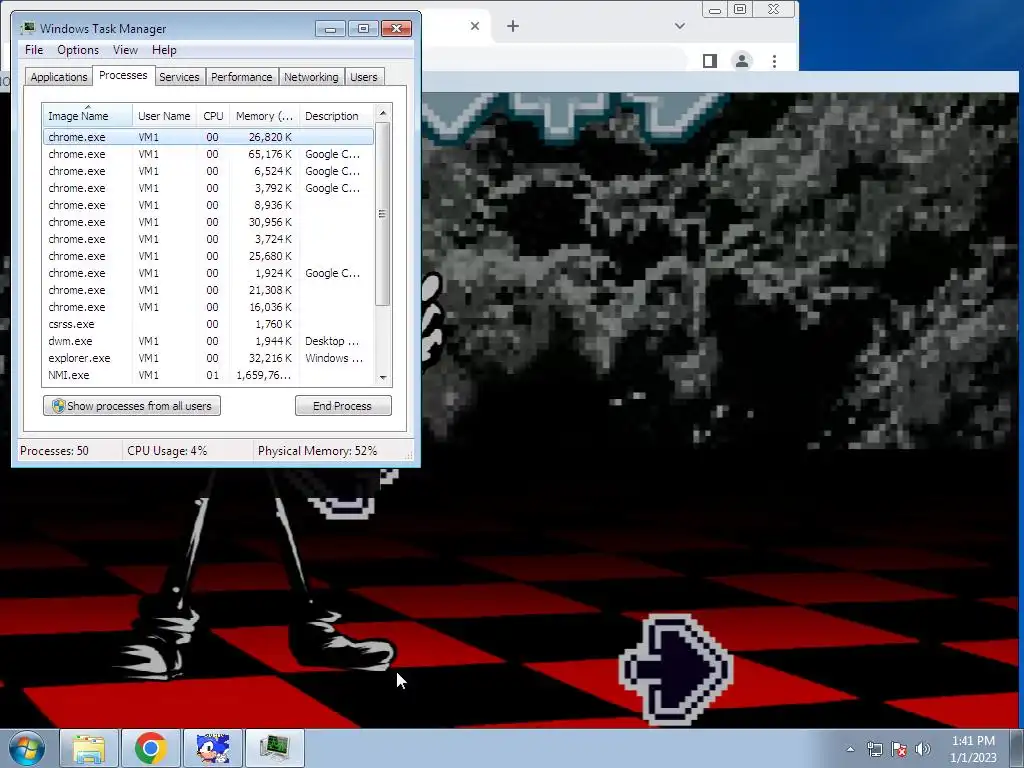Click the Processes: 50 status entry
The width and height of the screenshot is (1024, 768).
coord(54,451)
